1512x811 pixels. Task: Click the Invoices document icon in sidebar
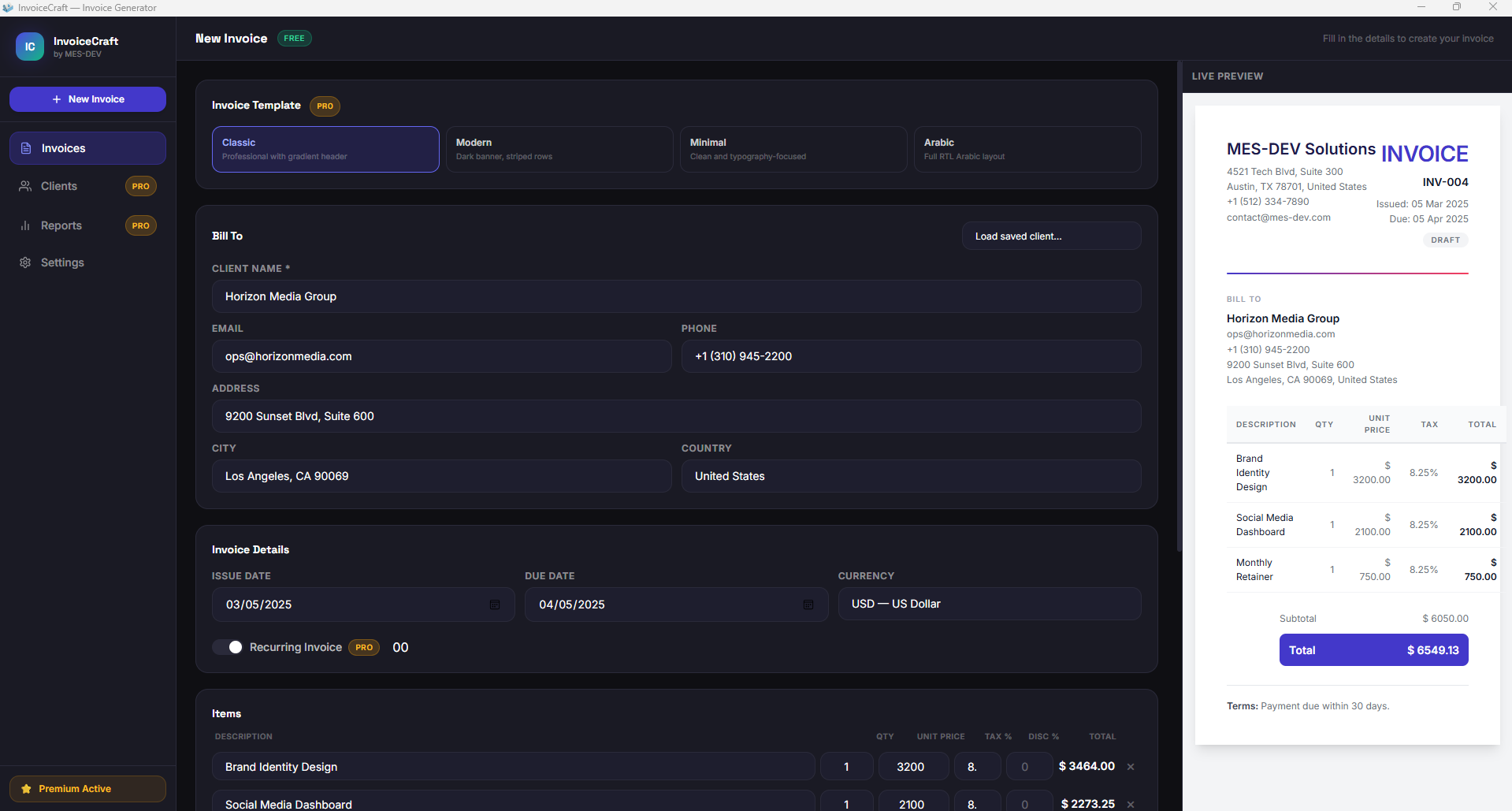click(x=26, y=148)
